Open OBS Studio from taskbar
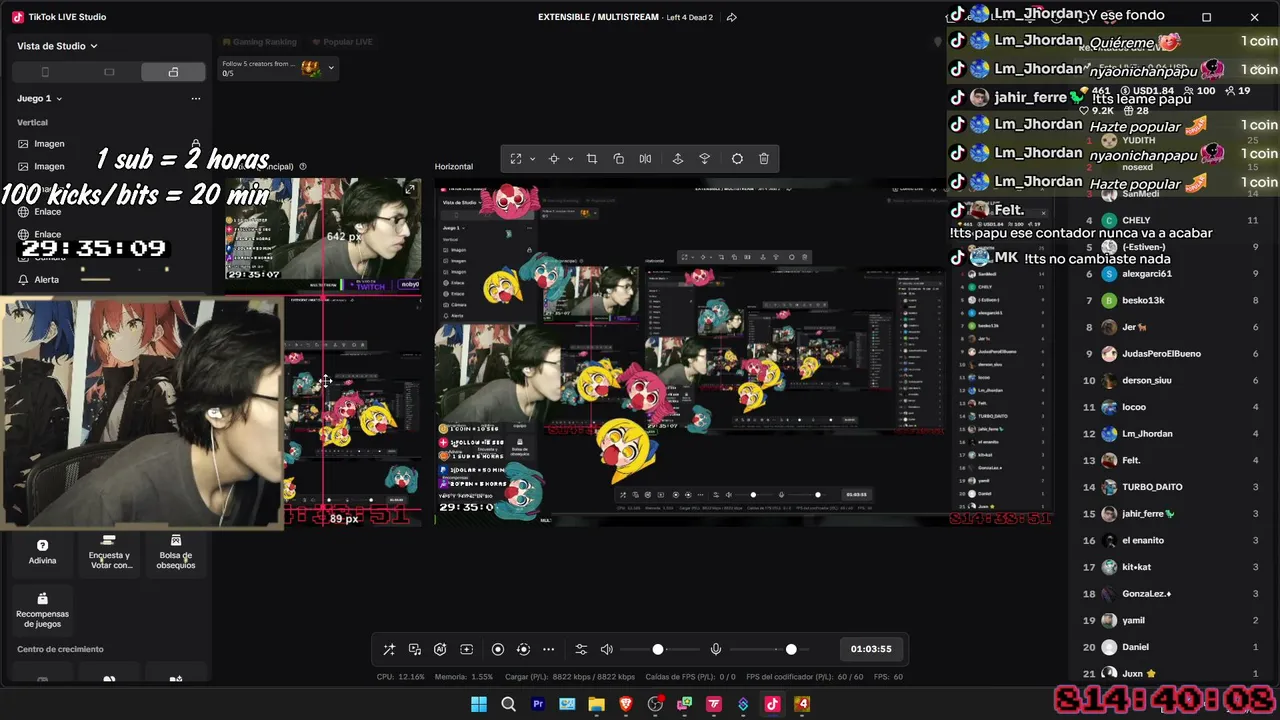 click(x=655, y=704)
